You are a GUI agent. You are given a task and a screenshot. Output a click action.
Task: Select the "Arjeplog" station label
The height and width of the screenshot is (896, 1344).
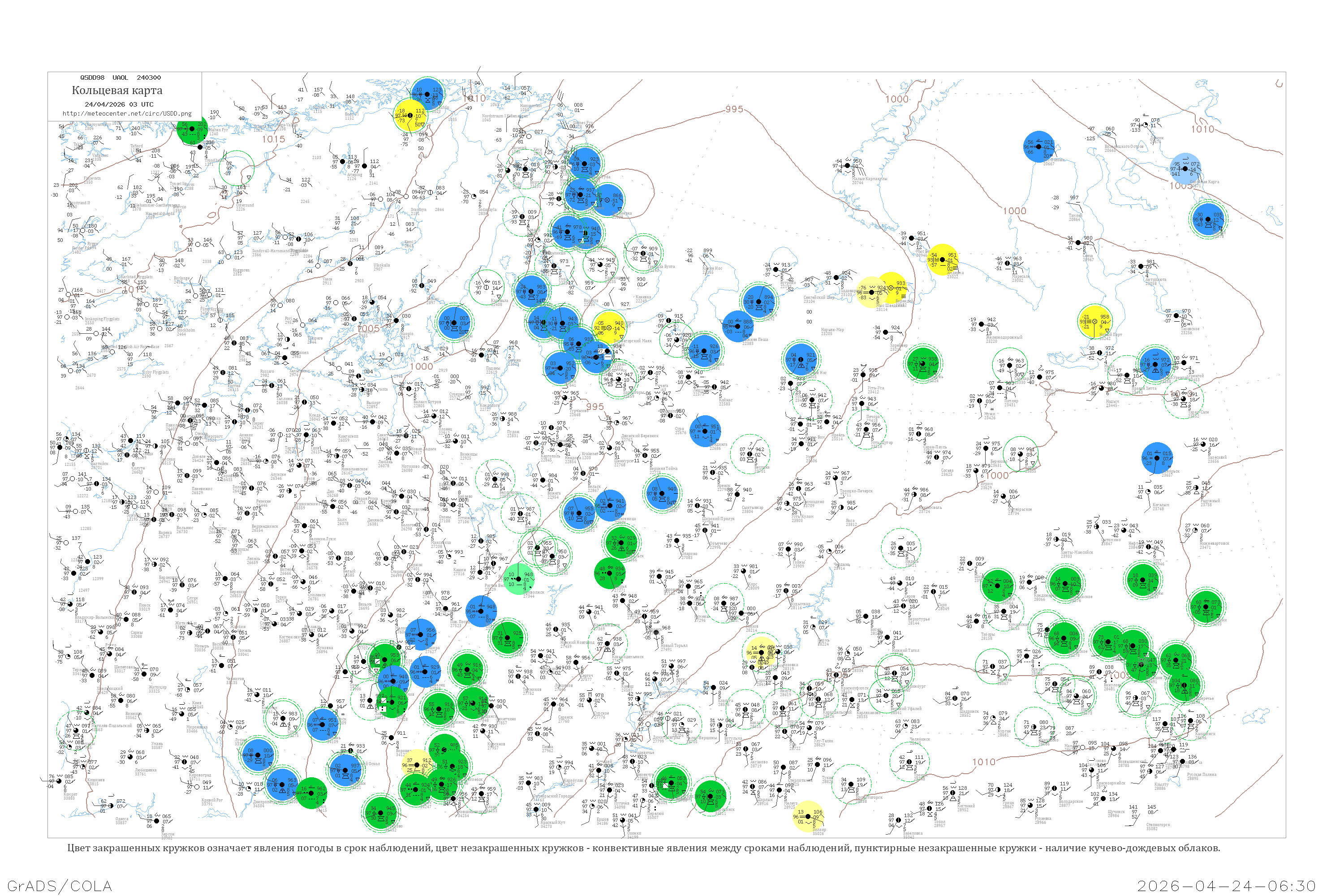click(355, 175)
